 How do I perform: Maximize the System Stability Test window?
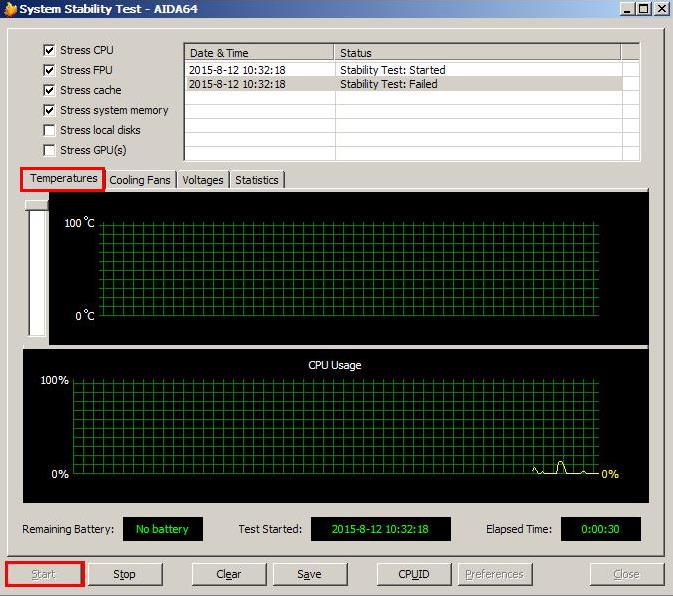coord(643,9)
